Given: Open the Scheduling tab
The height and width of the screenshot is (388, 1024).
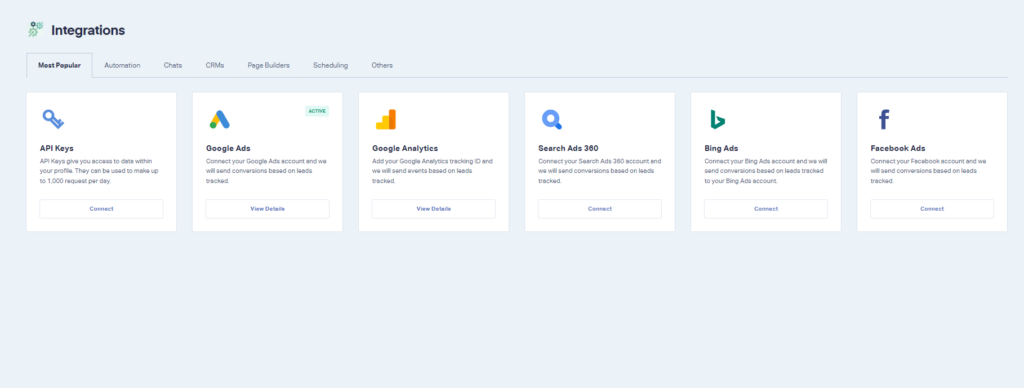Looking at the screenshot, I should pyautogui.click(x=330, y=65).
